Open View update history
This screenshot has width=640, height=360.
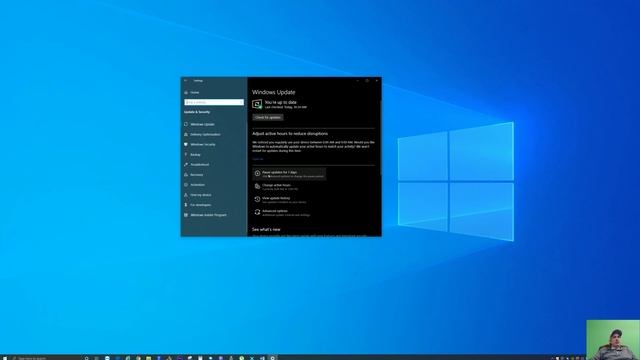[280, 200]
